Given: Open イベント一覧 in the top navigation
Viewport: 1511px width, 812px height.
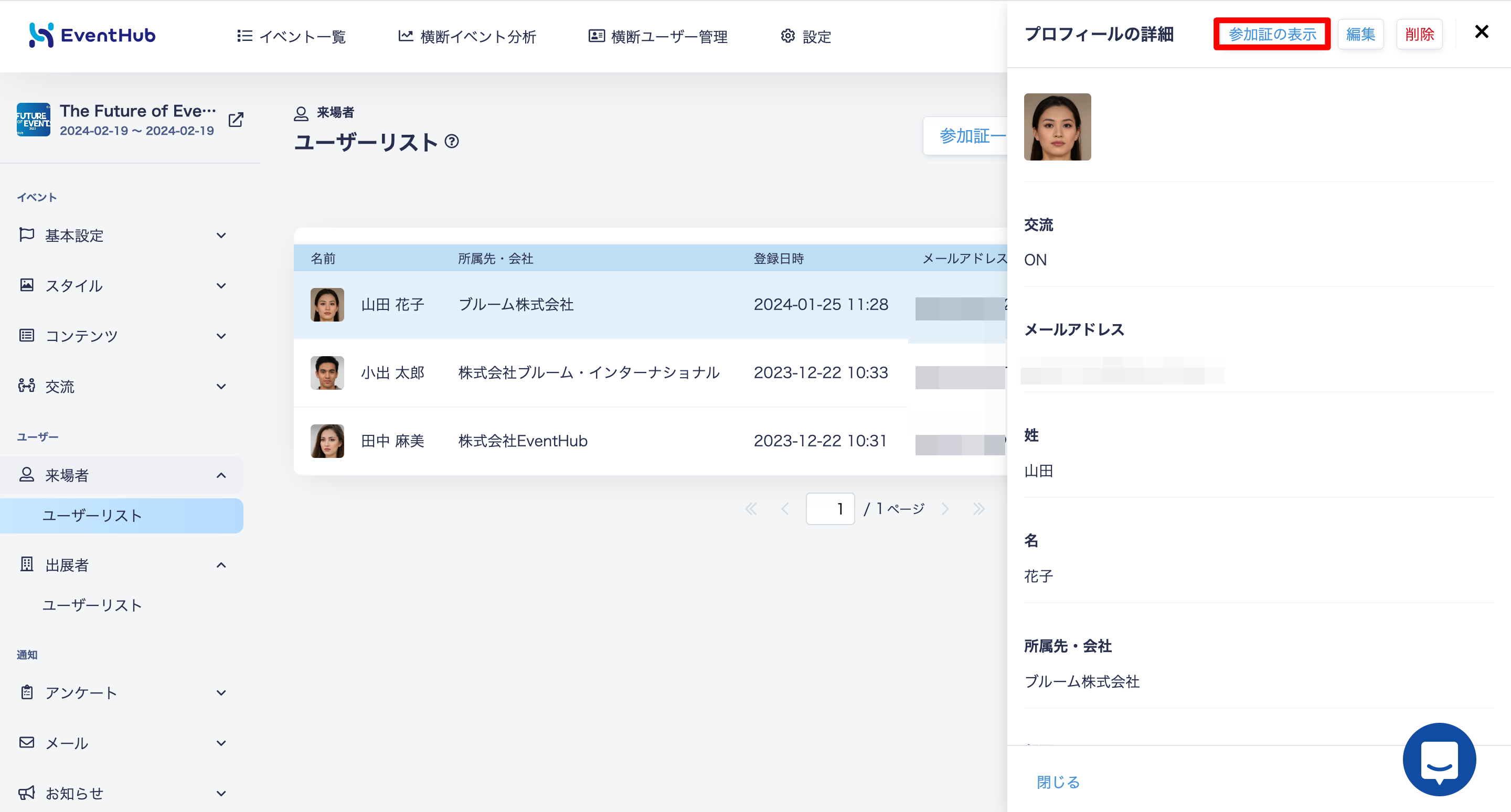Looking at the screenshot, I should coord(292,36).
